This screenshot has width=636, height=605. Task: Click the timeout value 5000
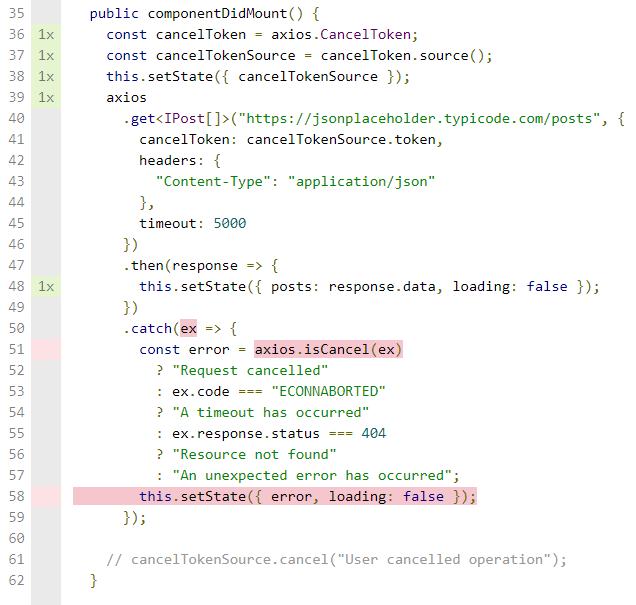229,224
